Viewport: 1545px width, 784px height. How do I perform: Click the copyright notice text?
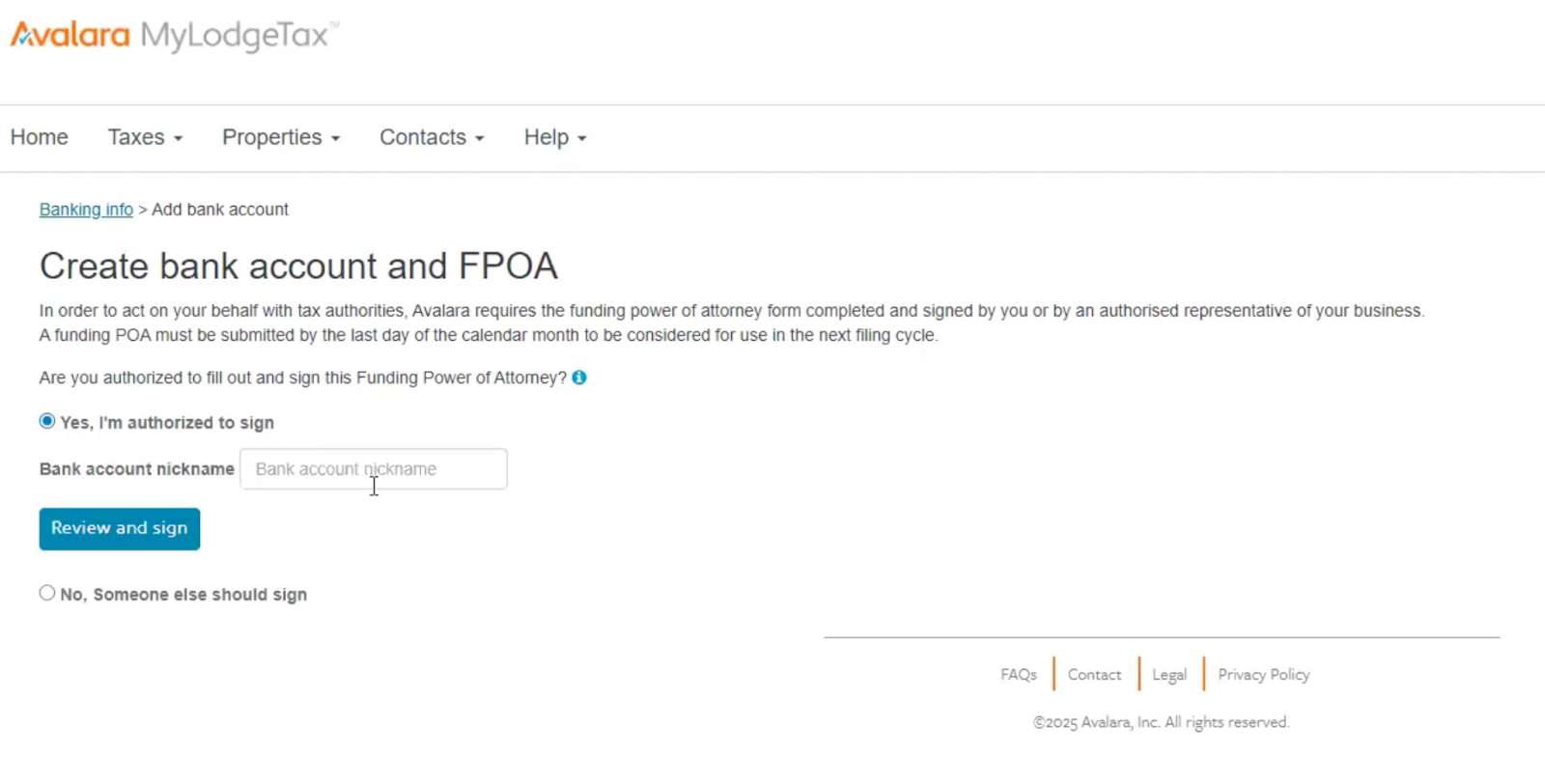[1161, 721]
